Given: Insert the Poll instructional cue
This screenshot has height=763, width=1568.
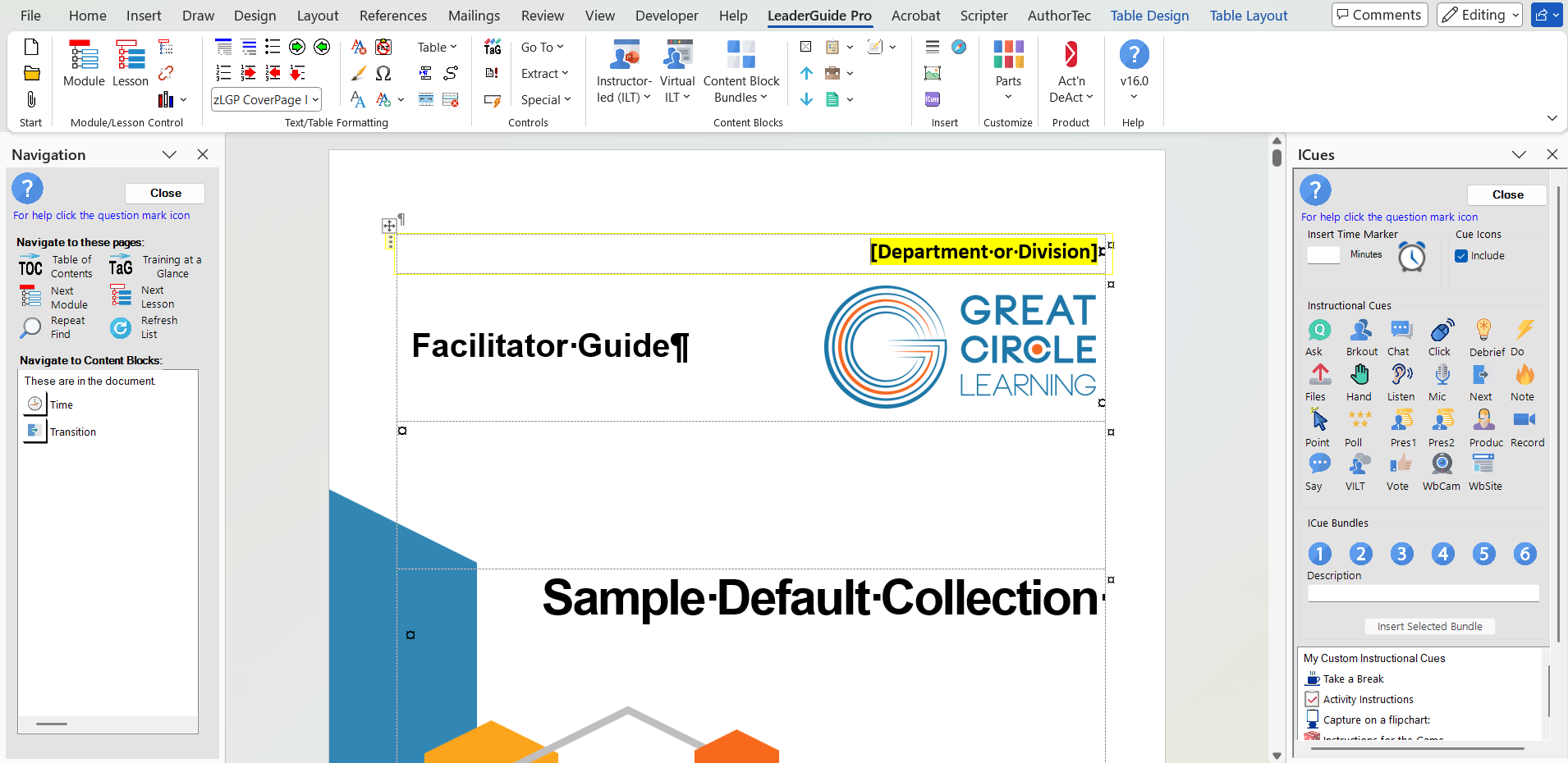Looking at the screenshot, I should pos(1359,428).
